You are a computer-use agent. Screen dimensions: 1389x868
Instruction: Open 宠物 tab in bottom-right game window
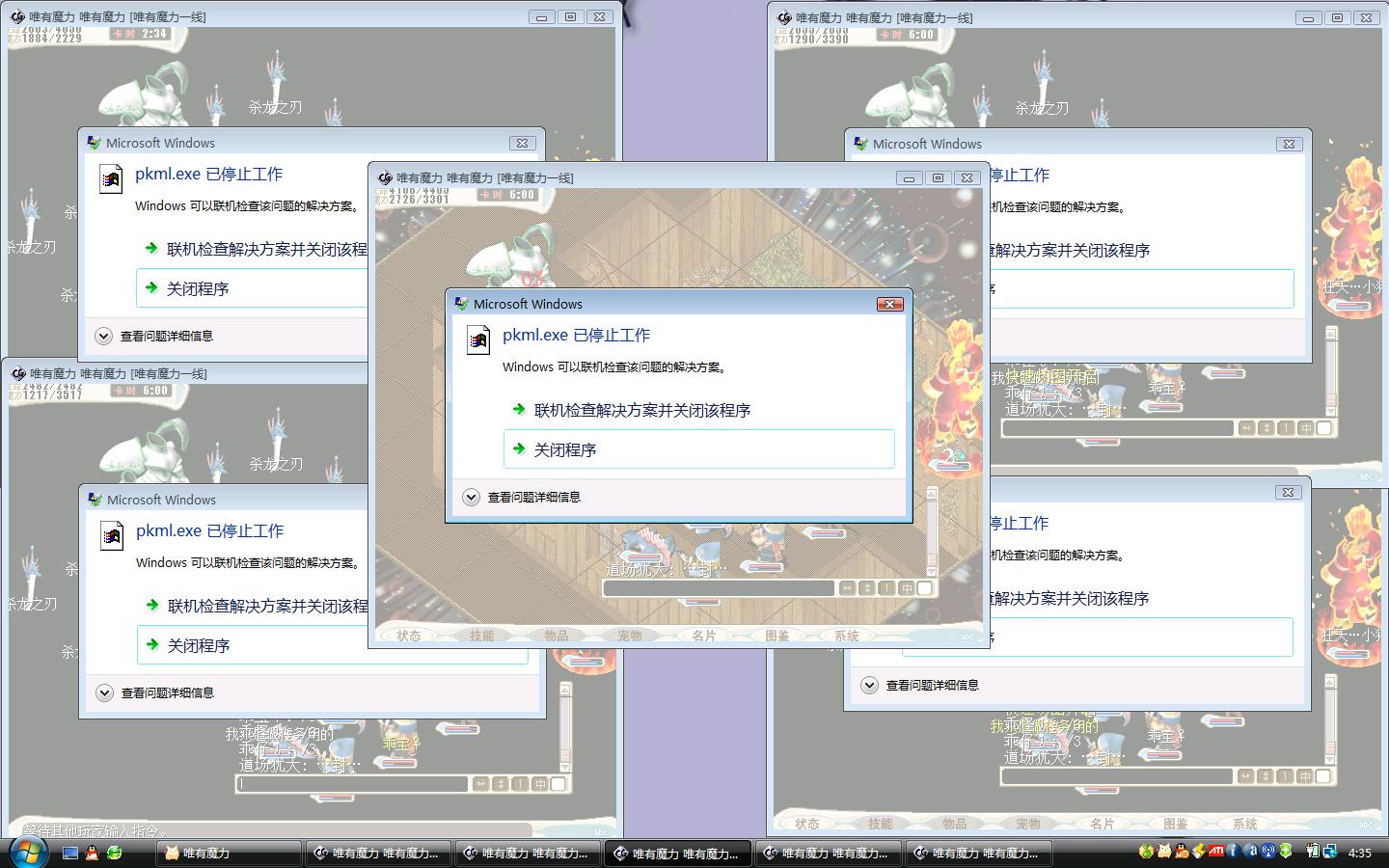pos(1028,824)
